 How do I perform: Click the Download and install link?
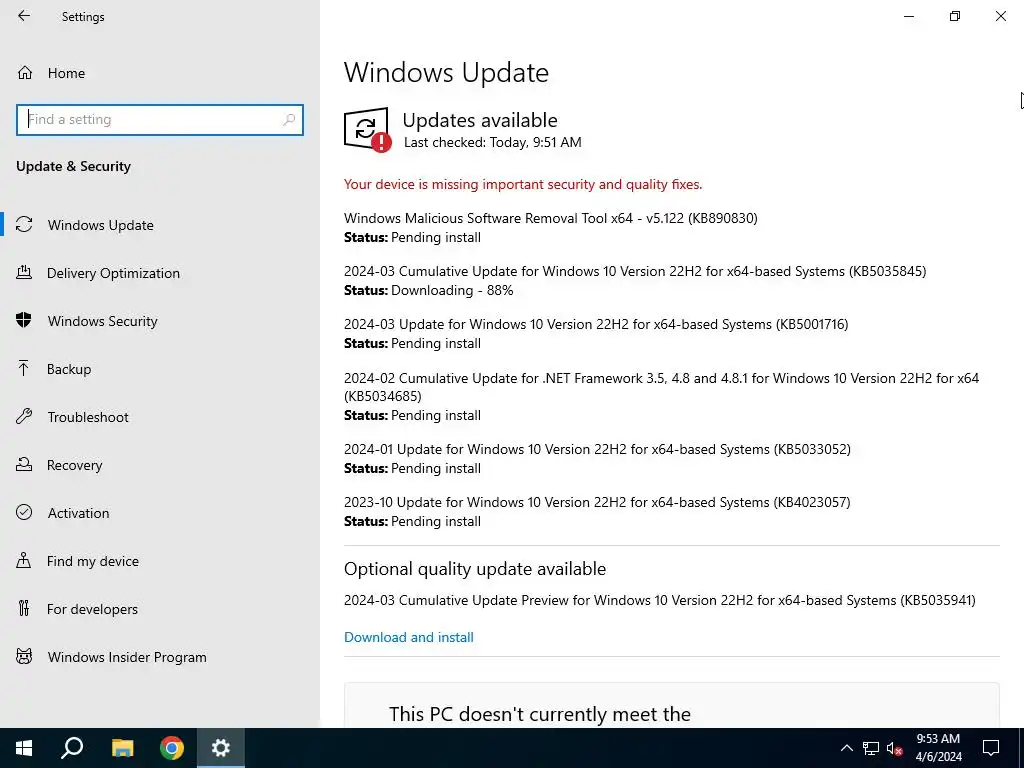[x=409, y=637]
